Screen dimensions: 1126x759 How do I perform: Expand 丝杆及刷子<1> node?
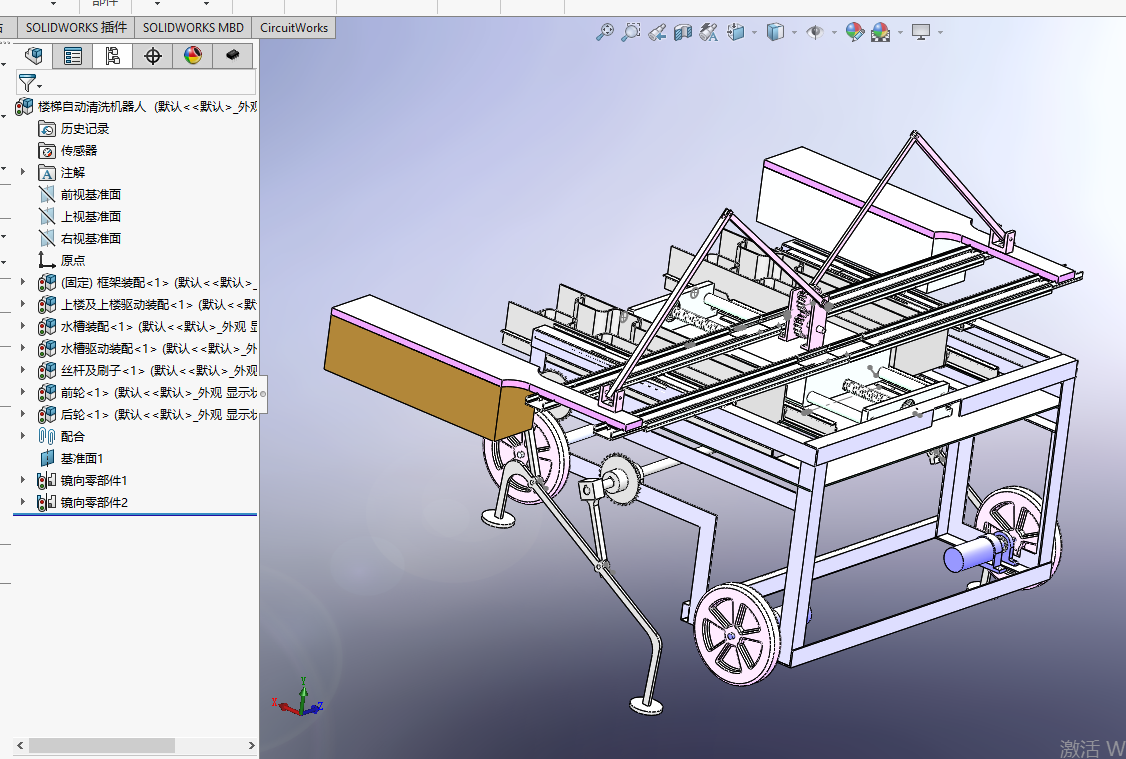coord(23,371)
